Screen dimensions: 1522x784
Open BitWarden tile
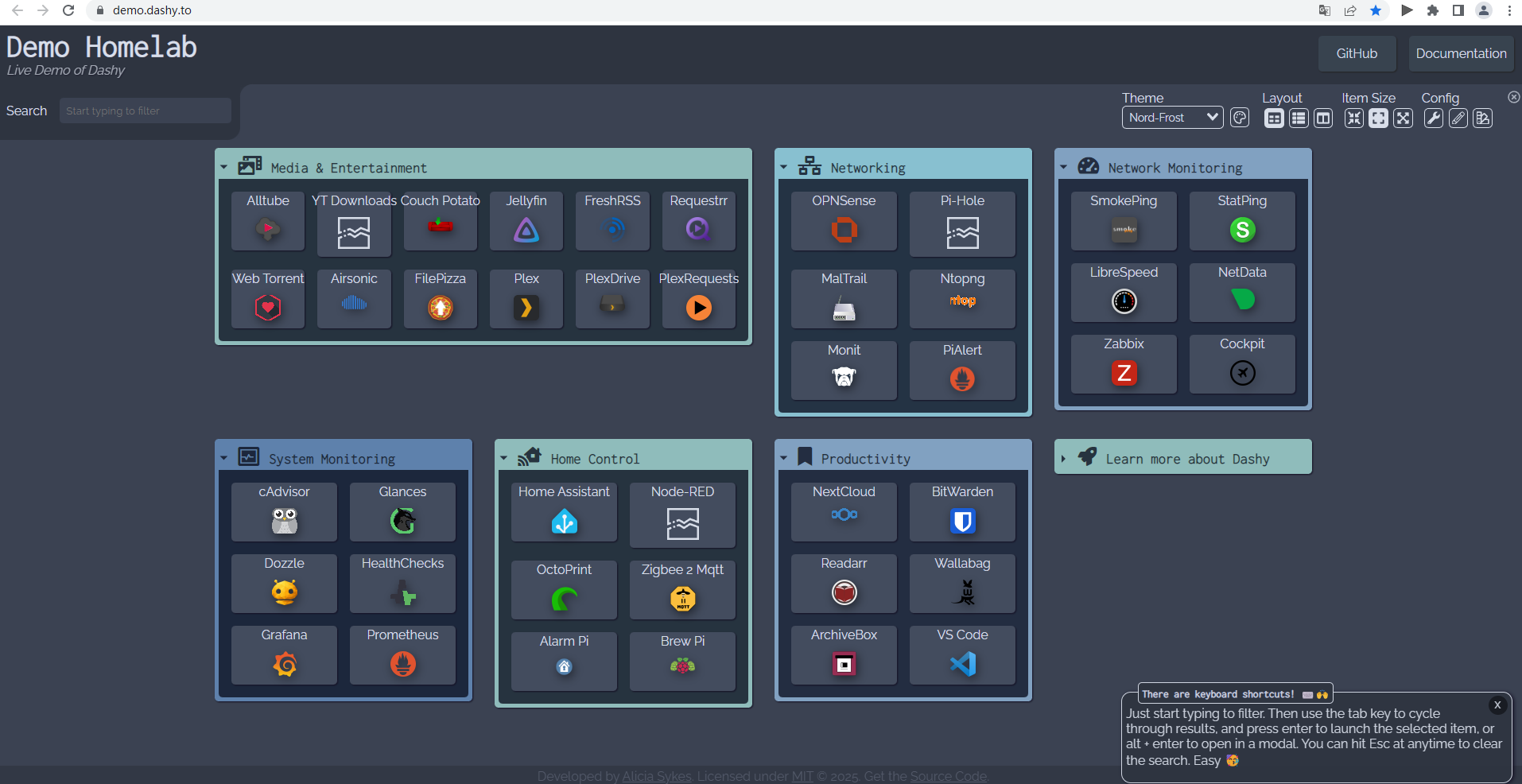[x=962, y=511]
